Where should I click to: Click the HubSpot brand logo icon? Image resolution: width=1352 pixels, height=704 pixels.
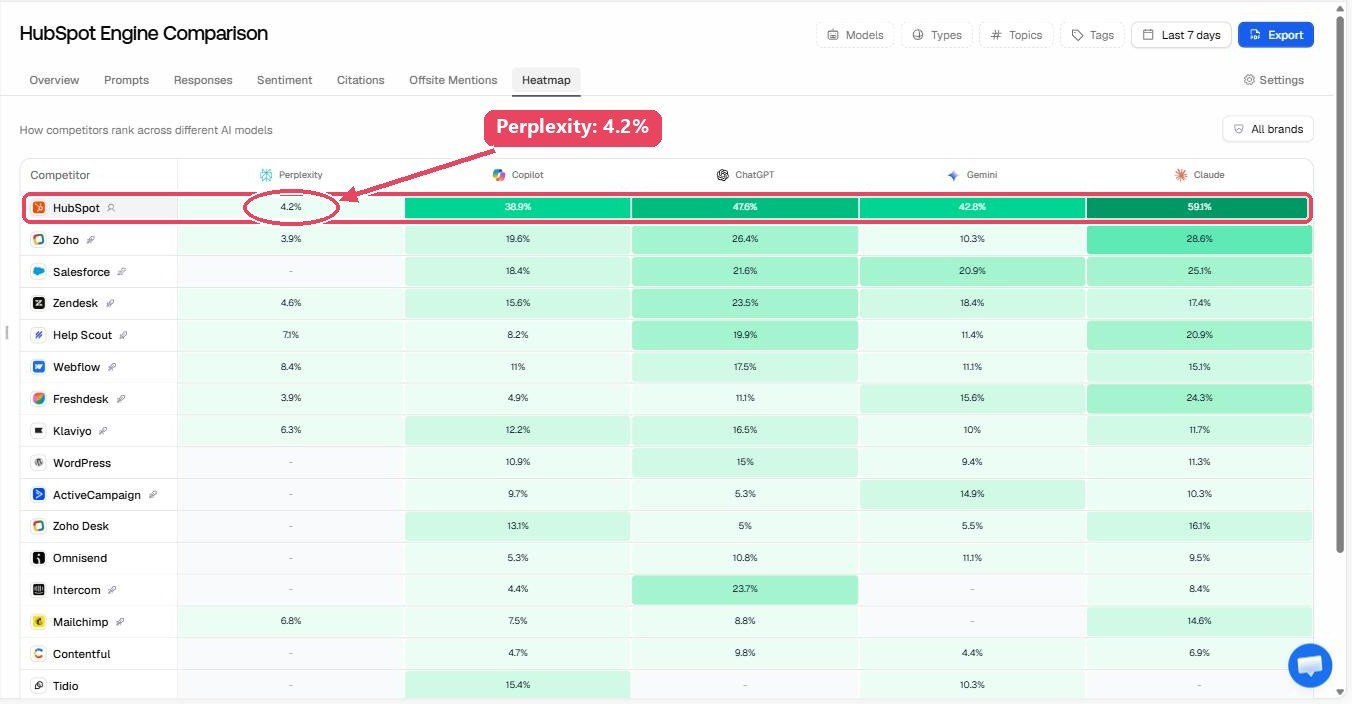(x=39, y=208)
